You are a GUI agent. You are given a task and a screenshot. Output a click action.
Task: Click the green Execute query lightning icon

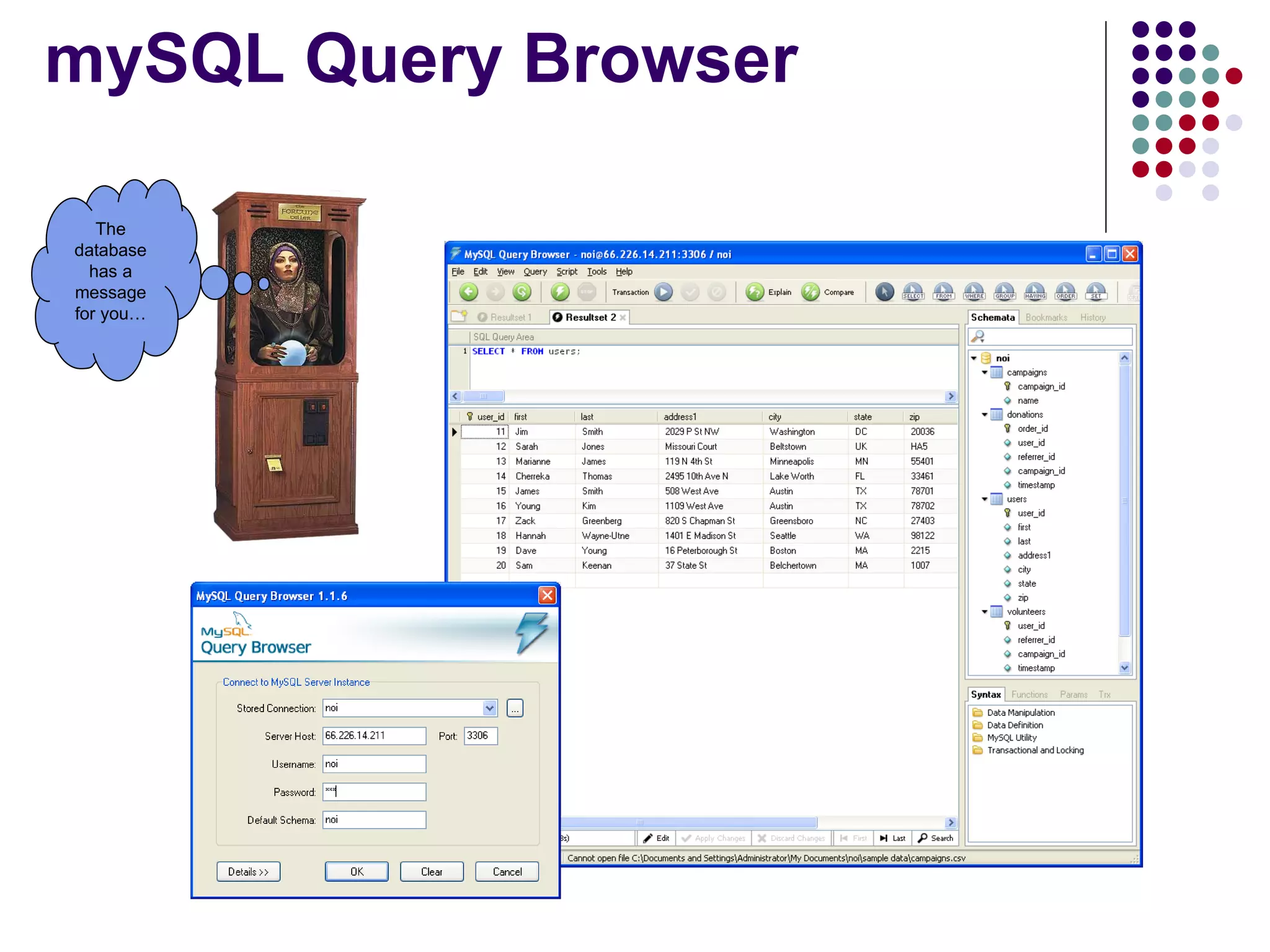tap(560, 292)
